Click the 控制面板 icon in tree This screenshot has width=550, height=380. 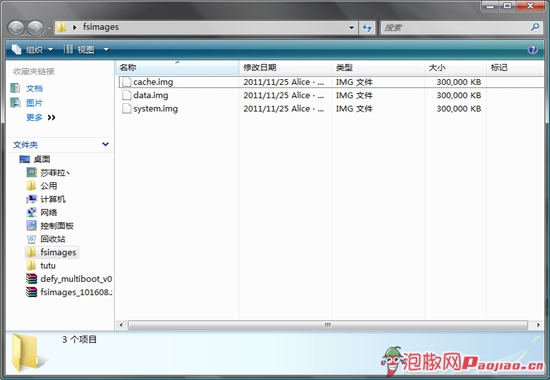tap(31, 226)
